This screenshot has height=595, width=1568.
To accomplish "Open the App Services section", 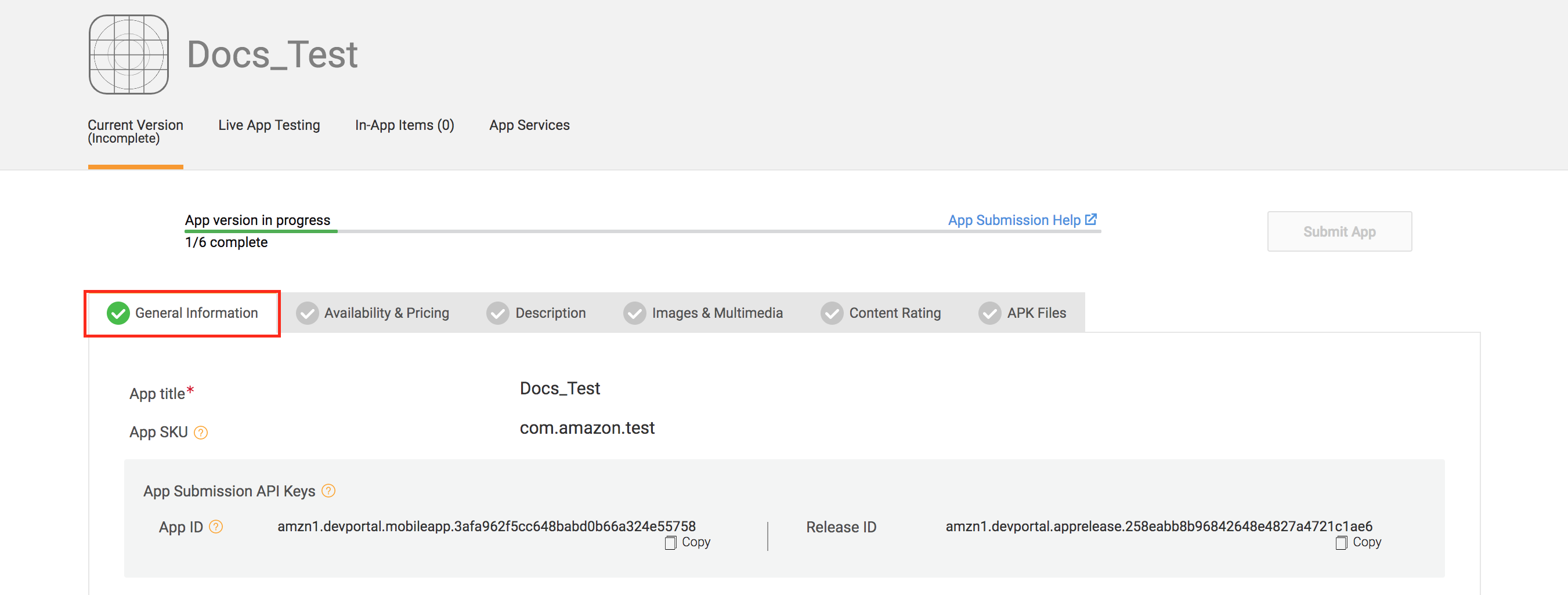I will (530, 125).
